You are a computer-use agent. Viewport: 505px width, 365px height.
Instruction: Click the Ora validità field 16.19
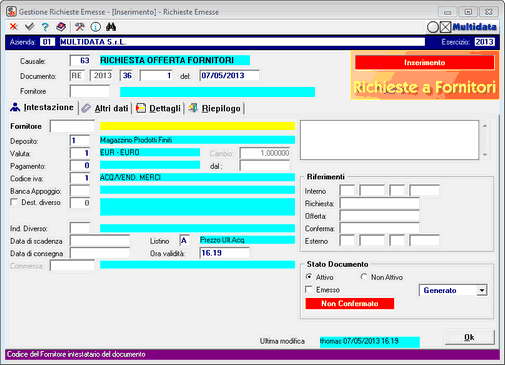point(224,253)
